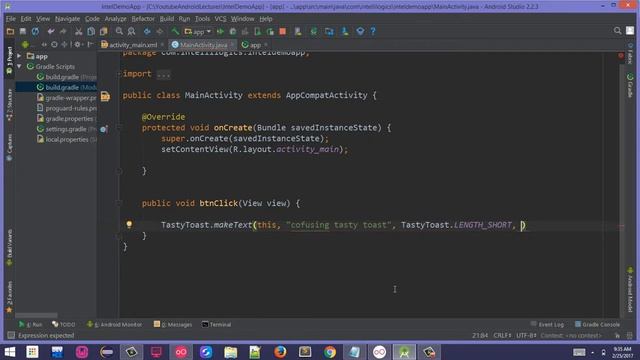
Task: Select settings.gradle in project tree
Action: (x=67, y=129)
